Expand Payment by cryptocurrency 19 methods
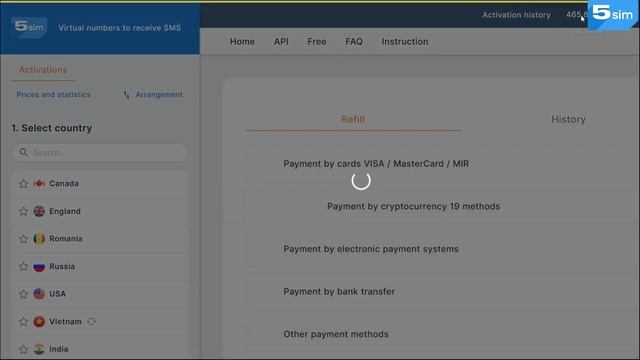 [442, 207]
